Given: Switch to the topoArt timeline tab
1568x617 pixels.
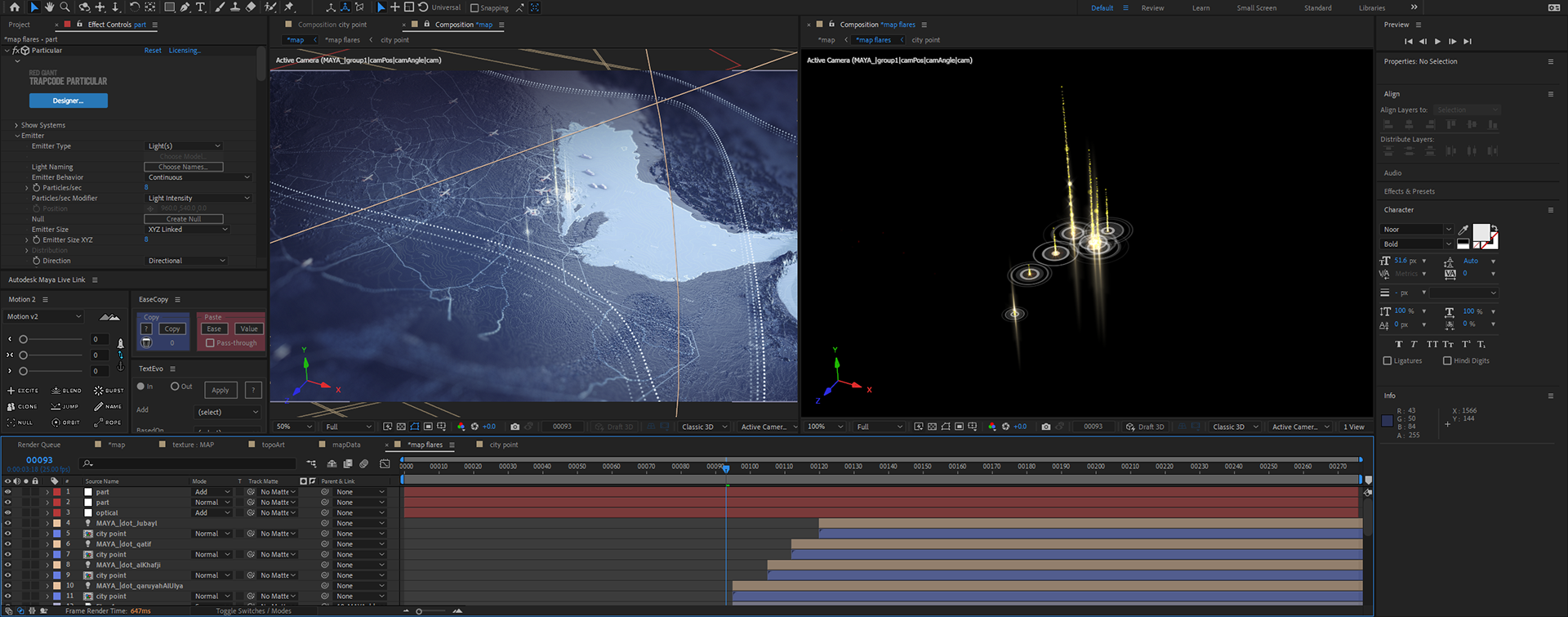Looking at the screenshot, I should (x=273, y=445).
